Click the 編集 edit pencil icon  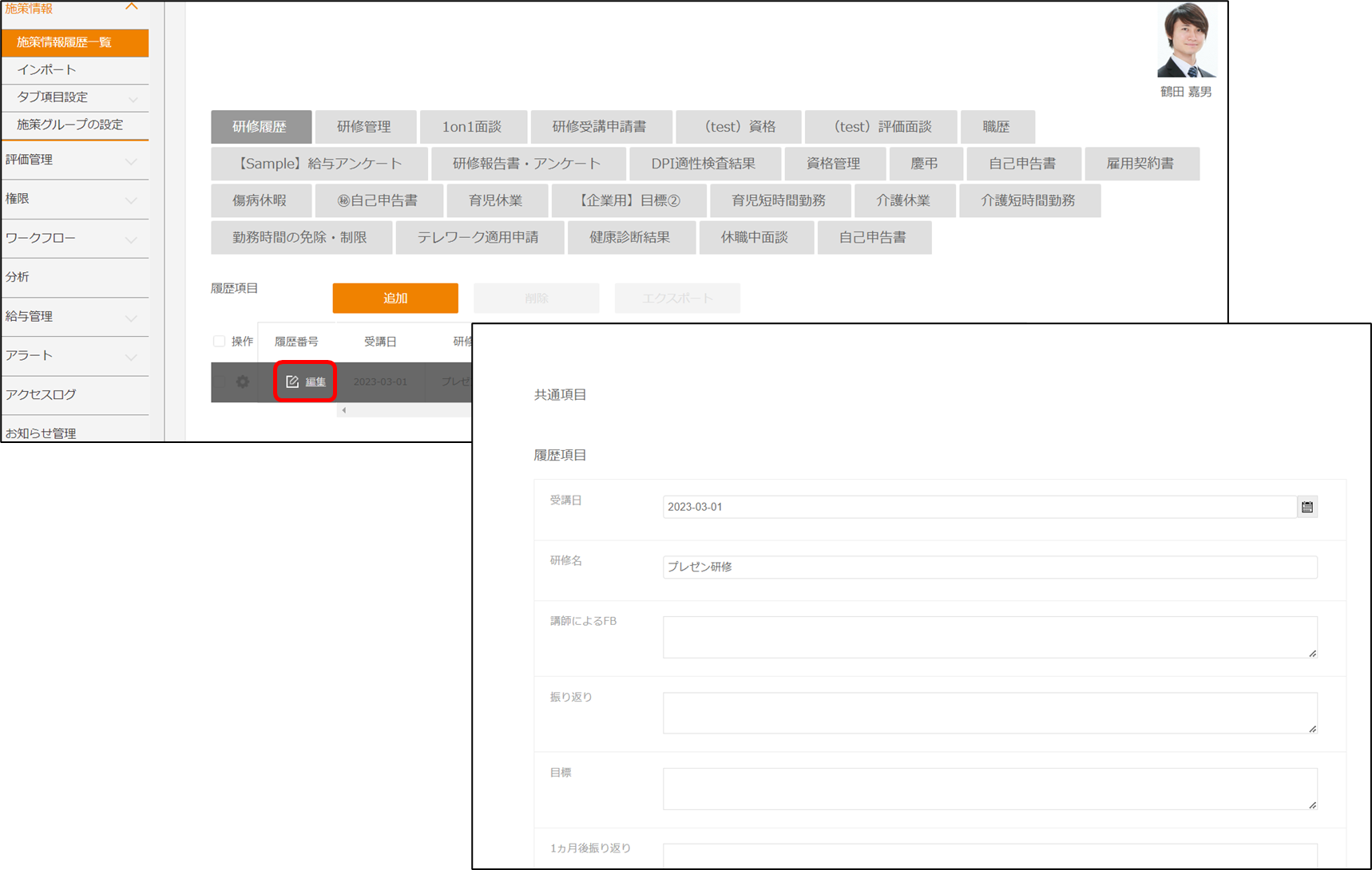coord(292,382)
